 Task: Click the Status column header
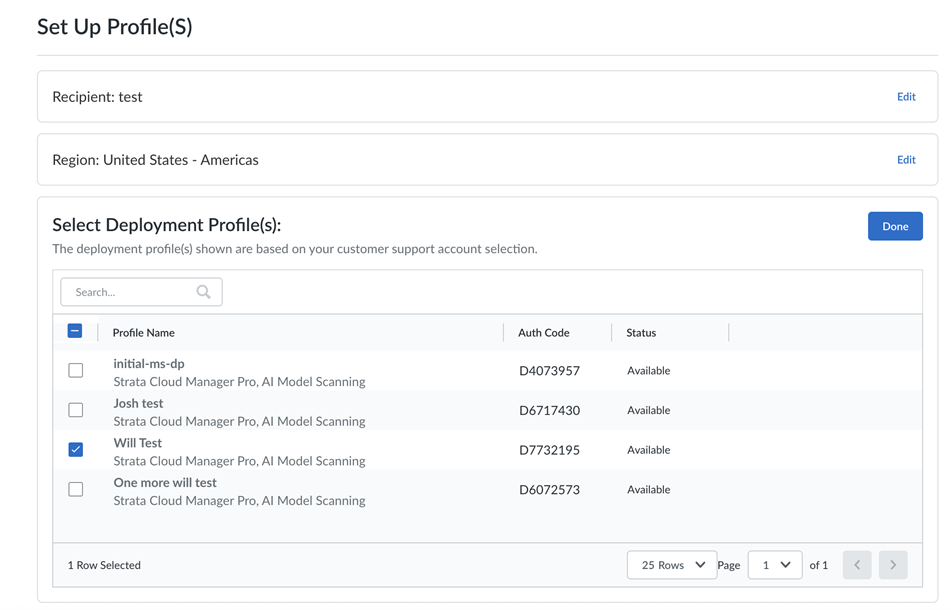point(641,333)
